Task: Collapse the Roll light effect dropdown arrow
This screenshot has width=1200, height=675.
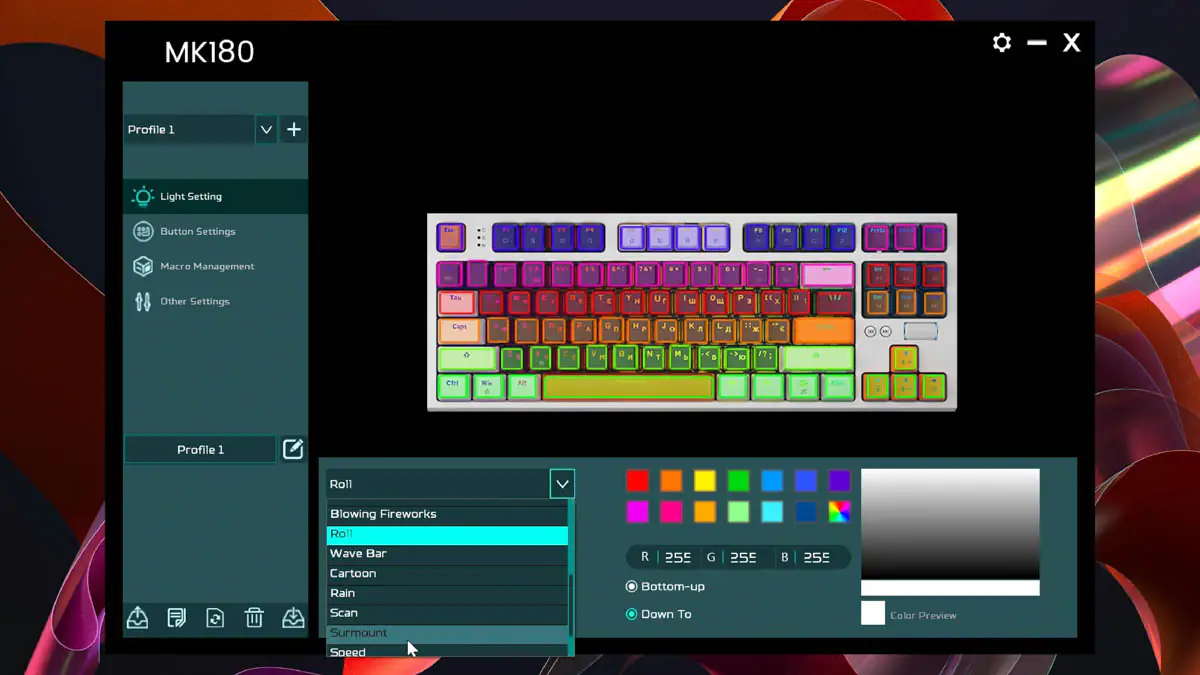Action: [x=562, y=484]
